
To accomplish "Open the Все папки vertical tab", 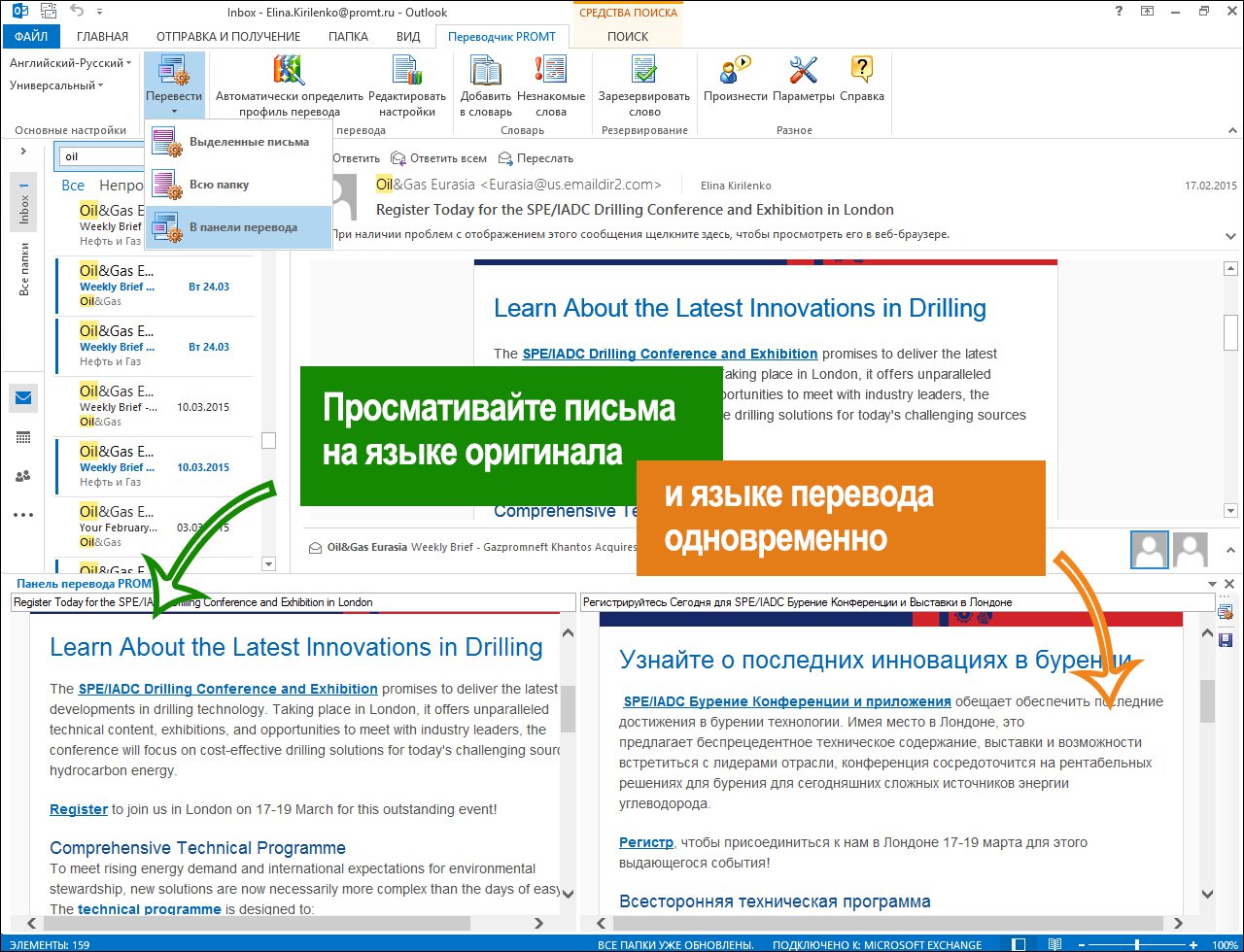I will coord(23,269).
